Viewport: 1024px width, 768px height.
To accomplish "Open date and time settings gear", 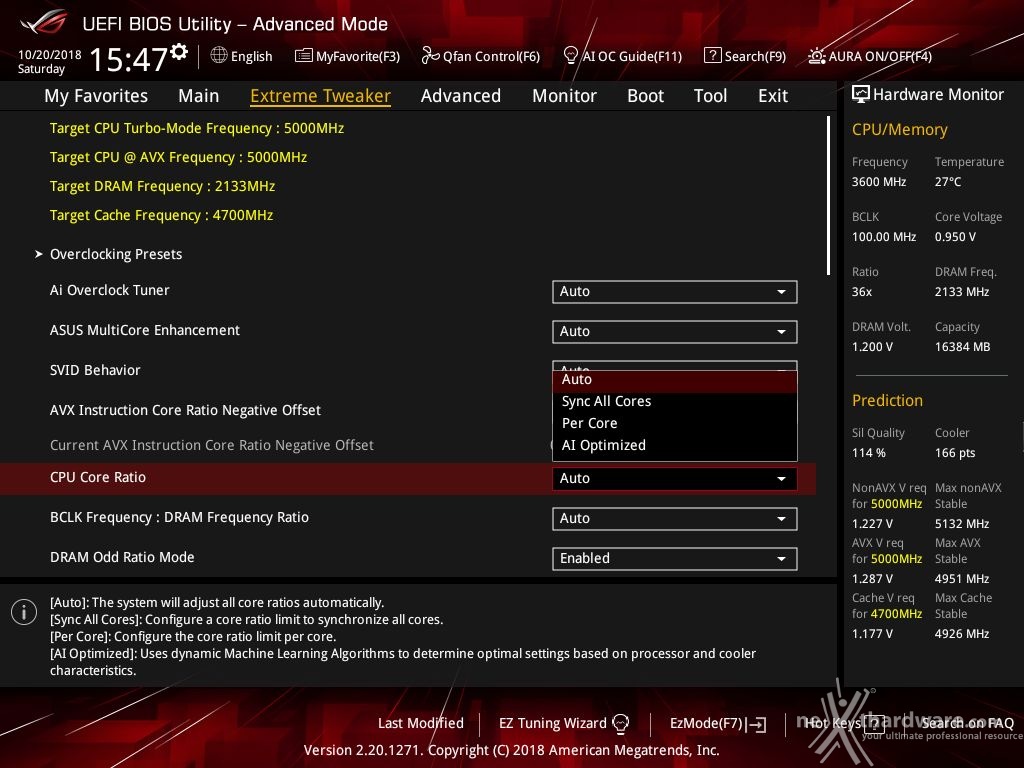I will coord(179,52).
